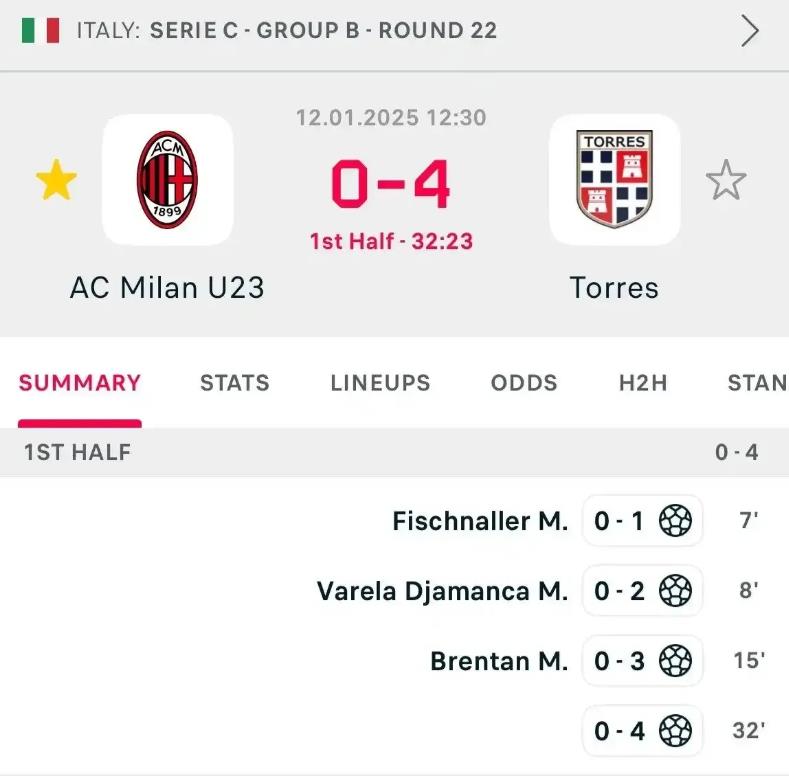
Task: Switch to the LINEUPS tab
Action: click(380, 383)
